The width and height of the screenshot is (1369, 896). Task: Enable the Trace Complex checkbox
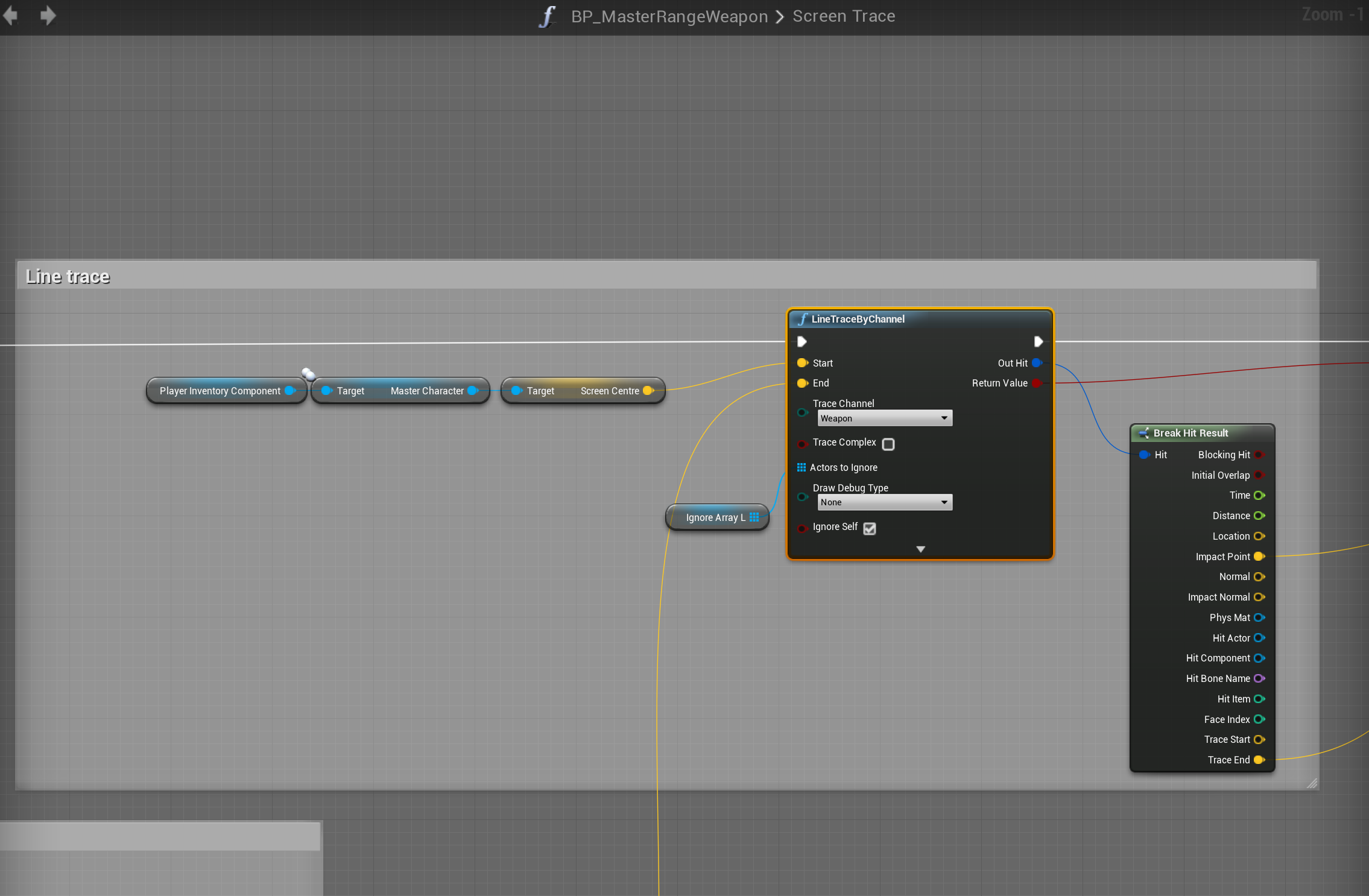coord(888,444)
